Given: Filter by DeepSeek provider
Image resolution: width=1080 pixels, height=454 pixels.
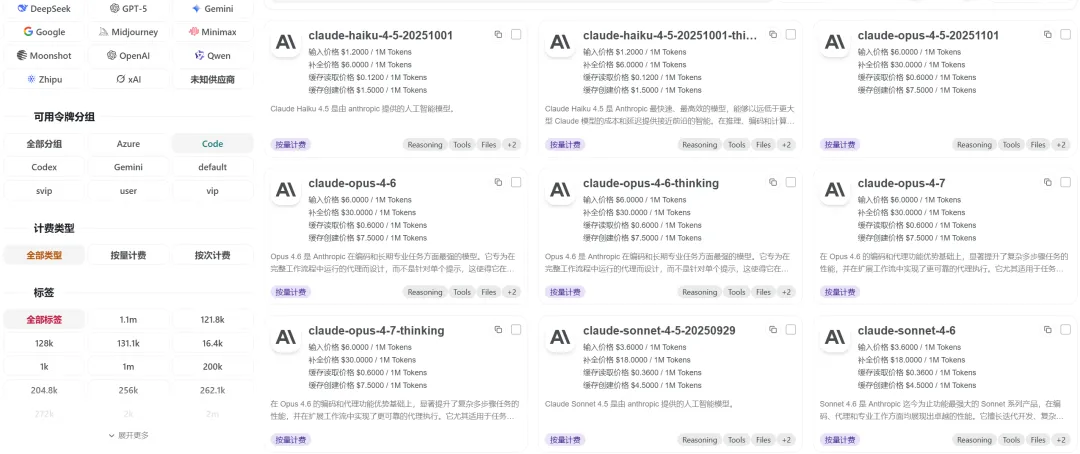Looking at the screenshot, I should (x=44, y=9).
